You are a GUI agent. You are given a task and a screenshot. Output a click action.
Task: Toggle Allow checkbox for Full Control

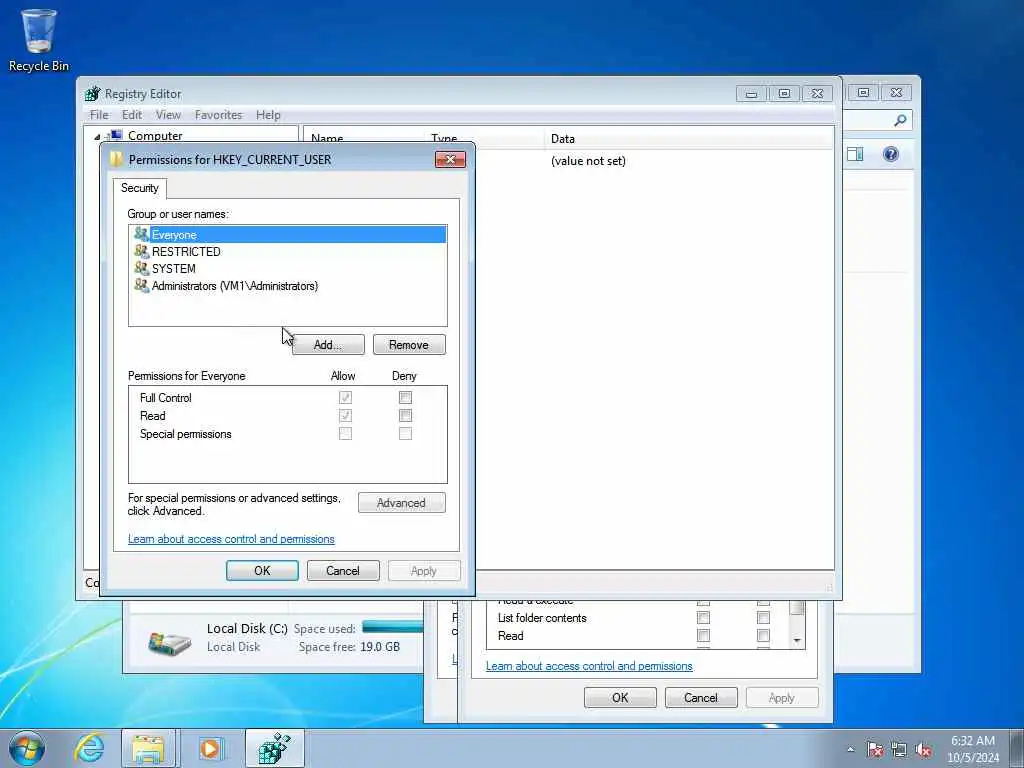(x=345, y=397)
